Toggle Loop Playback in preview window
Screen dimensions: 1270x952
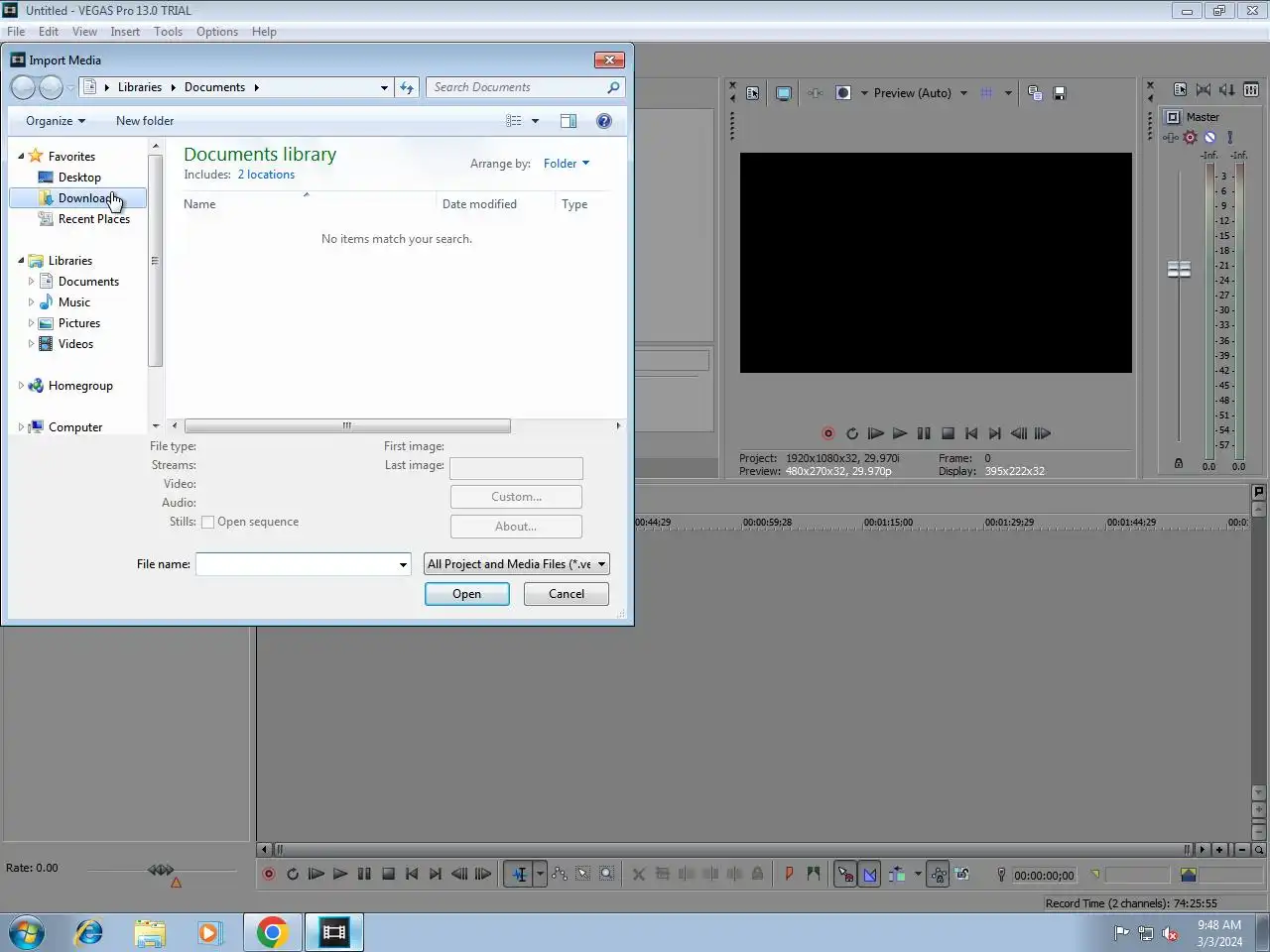click(852, 433)
